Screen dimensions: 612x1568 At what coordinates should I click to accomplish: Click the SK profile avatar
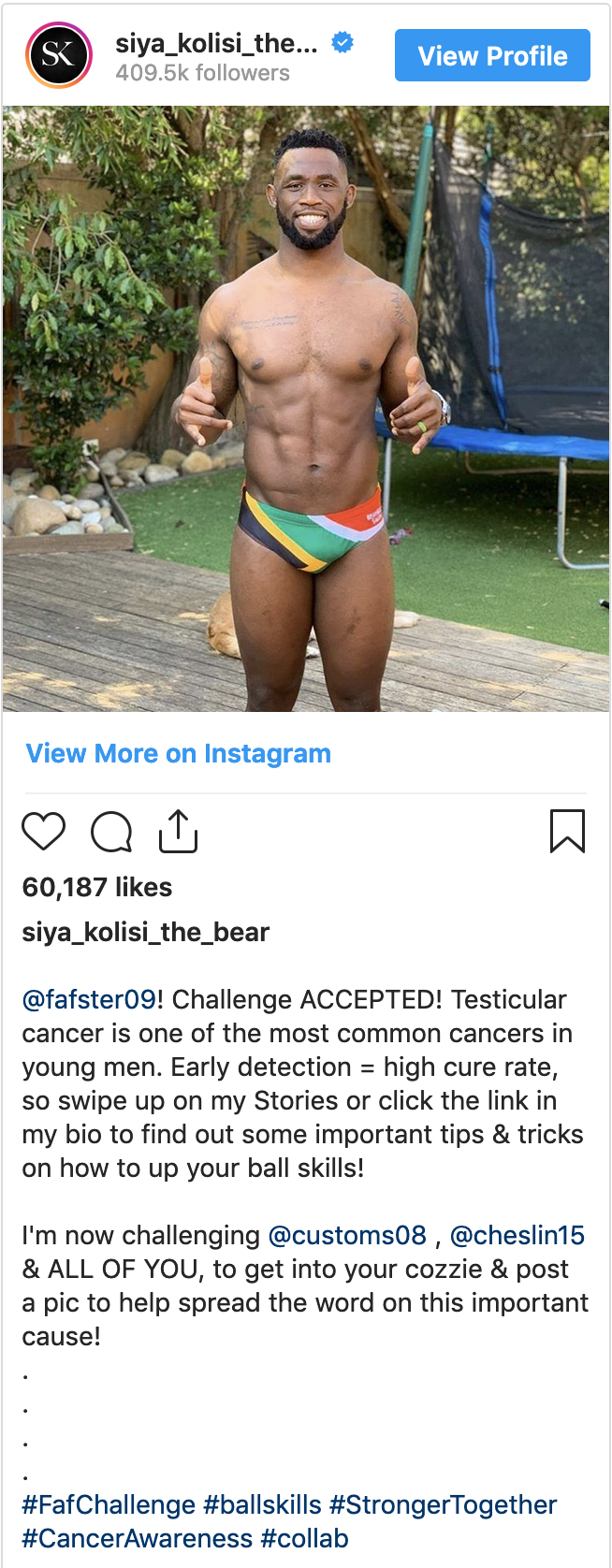click(x=59, y=55)
